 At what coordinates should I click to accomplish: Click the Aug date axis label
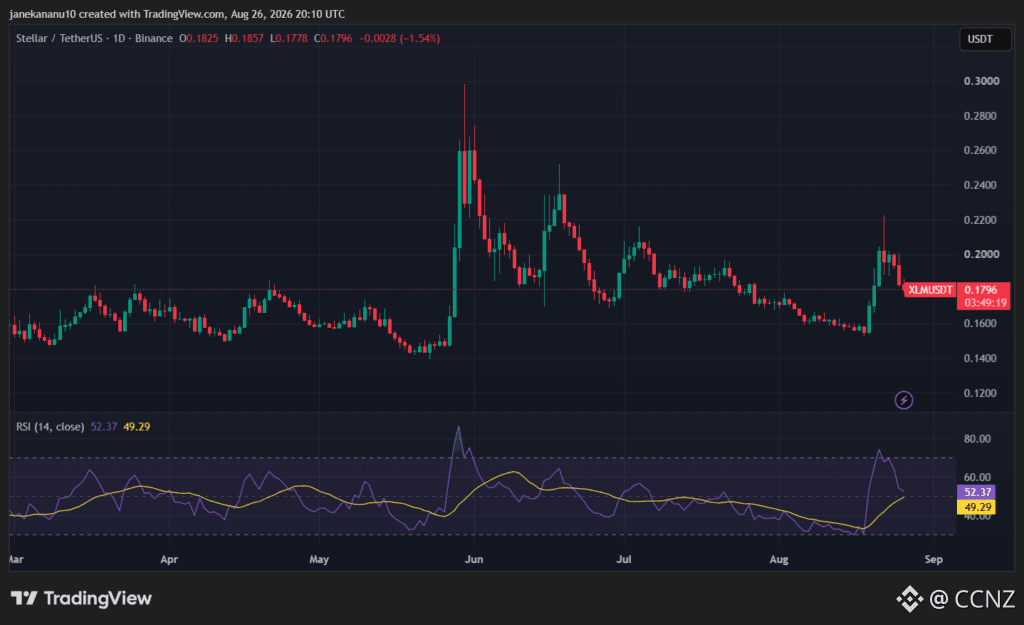(778, 559)
